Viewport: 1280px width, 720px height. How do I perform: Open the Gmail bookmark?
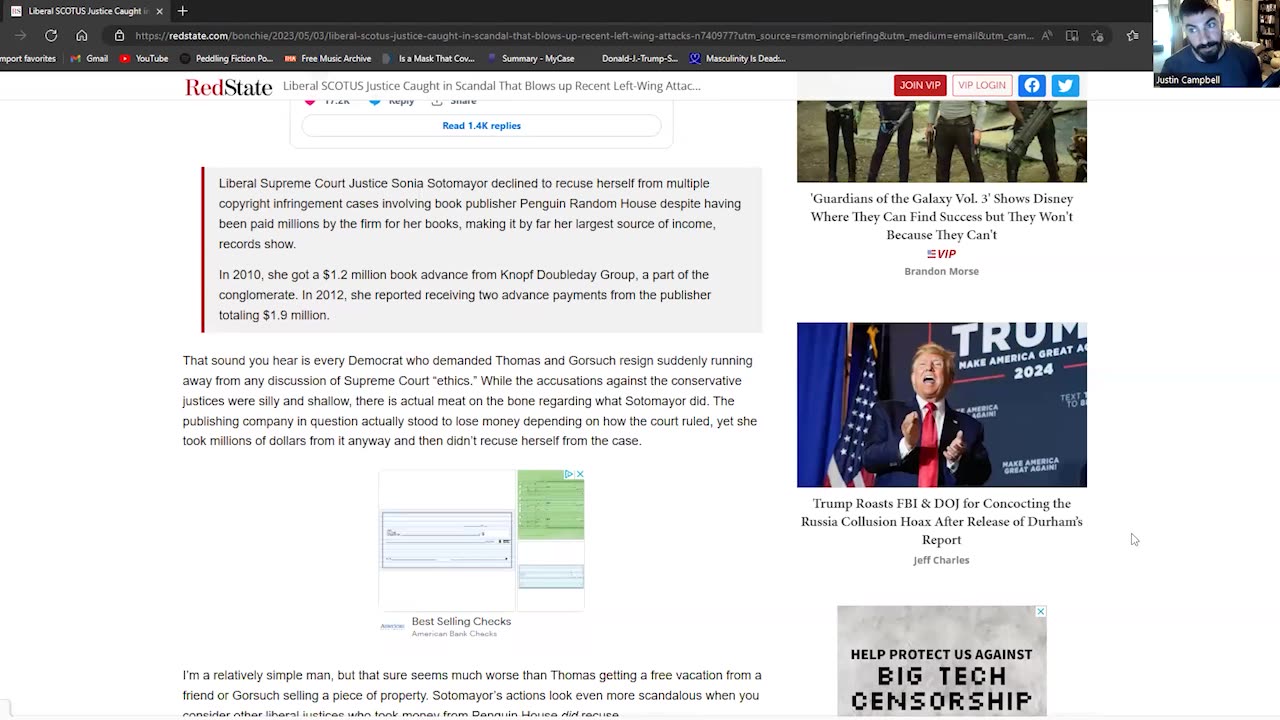pyautogui.click(x=89, y=58)
